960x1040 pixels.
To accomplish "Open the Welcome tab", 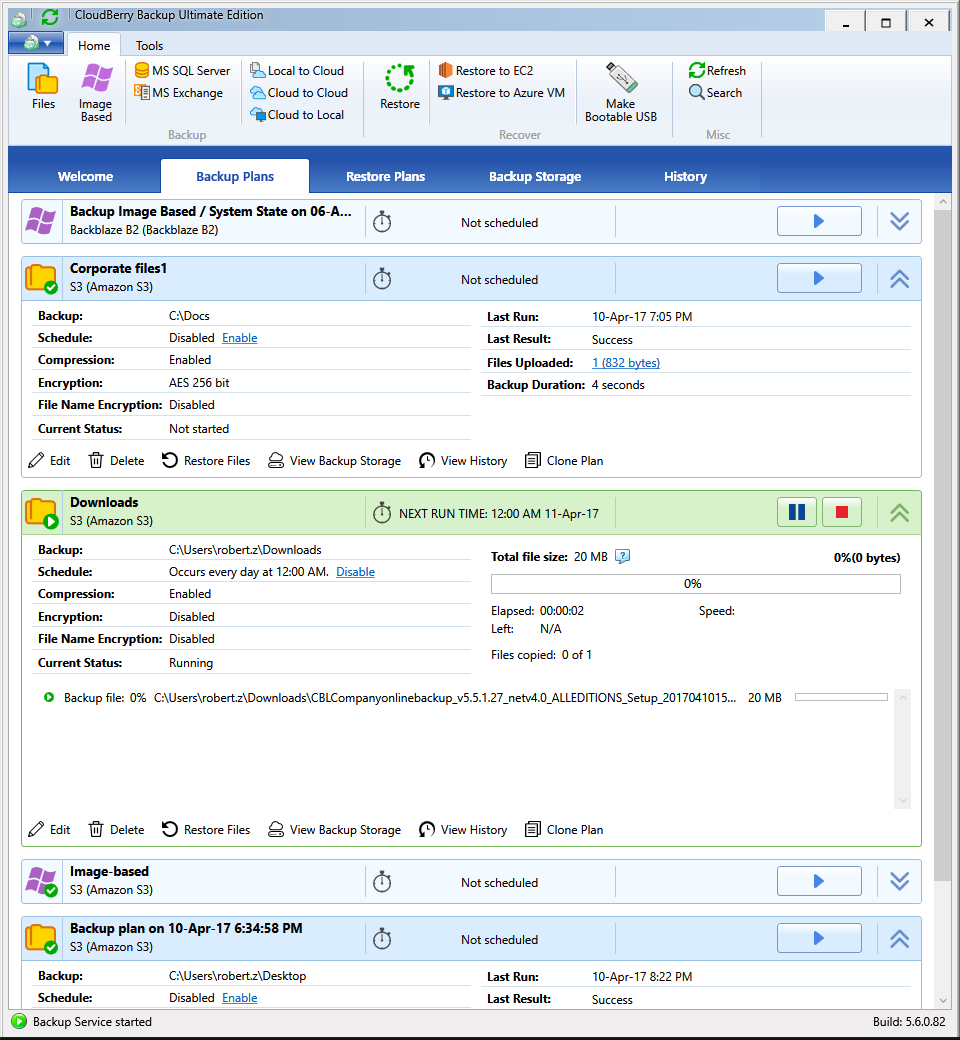I will pos(86,176).
